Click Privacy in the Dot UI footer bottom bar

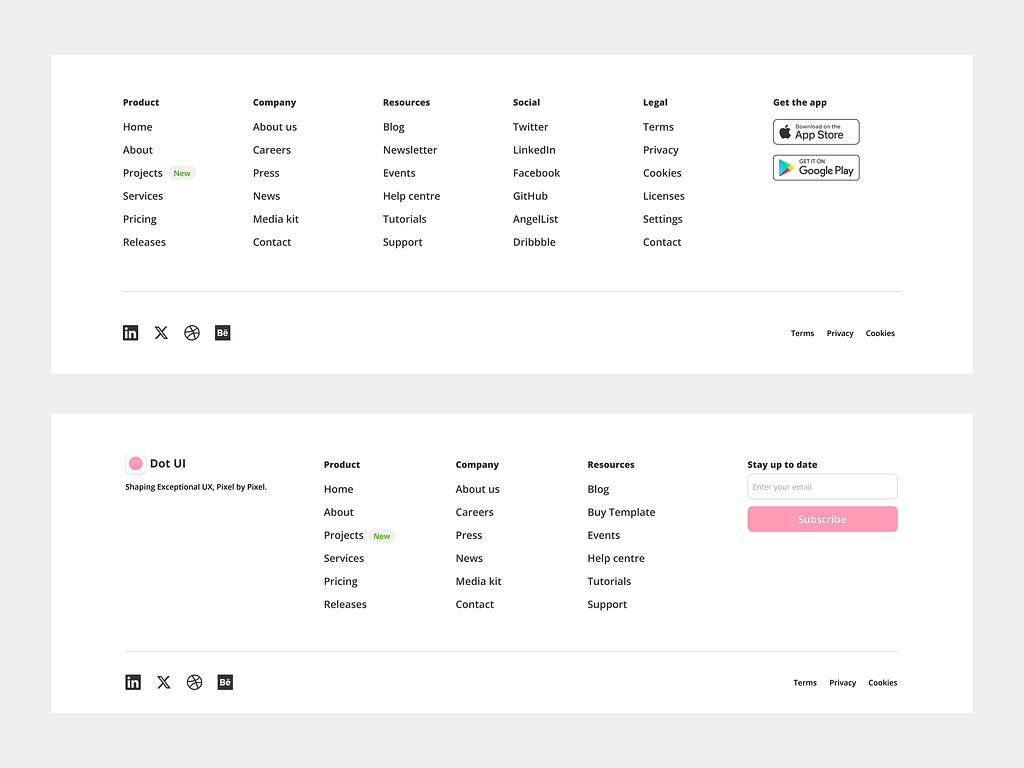pyautogui.click(x=842, y=682)
